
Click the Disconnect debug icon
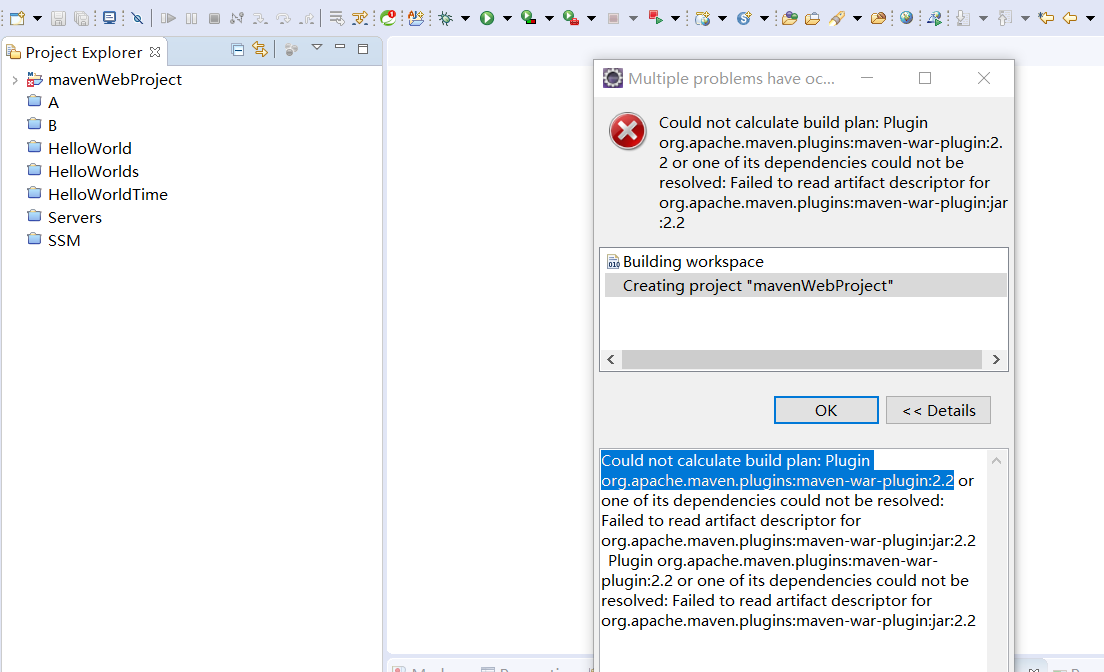pos(237,18)
